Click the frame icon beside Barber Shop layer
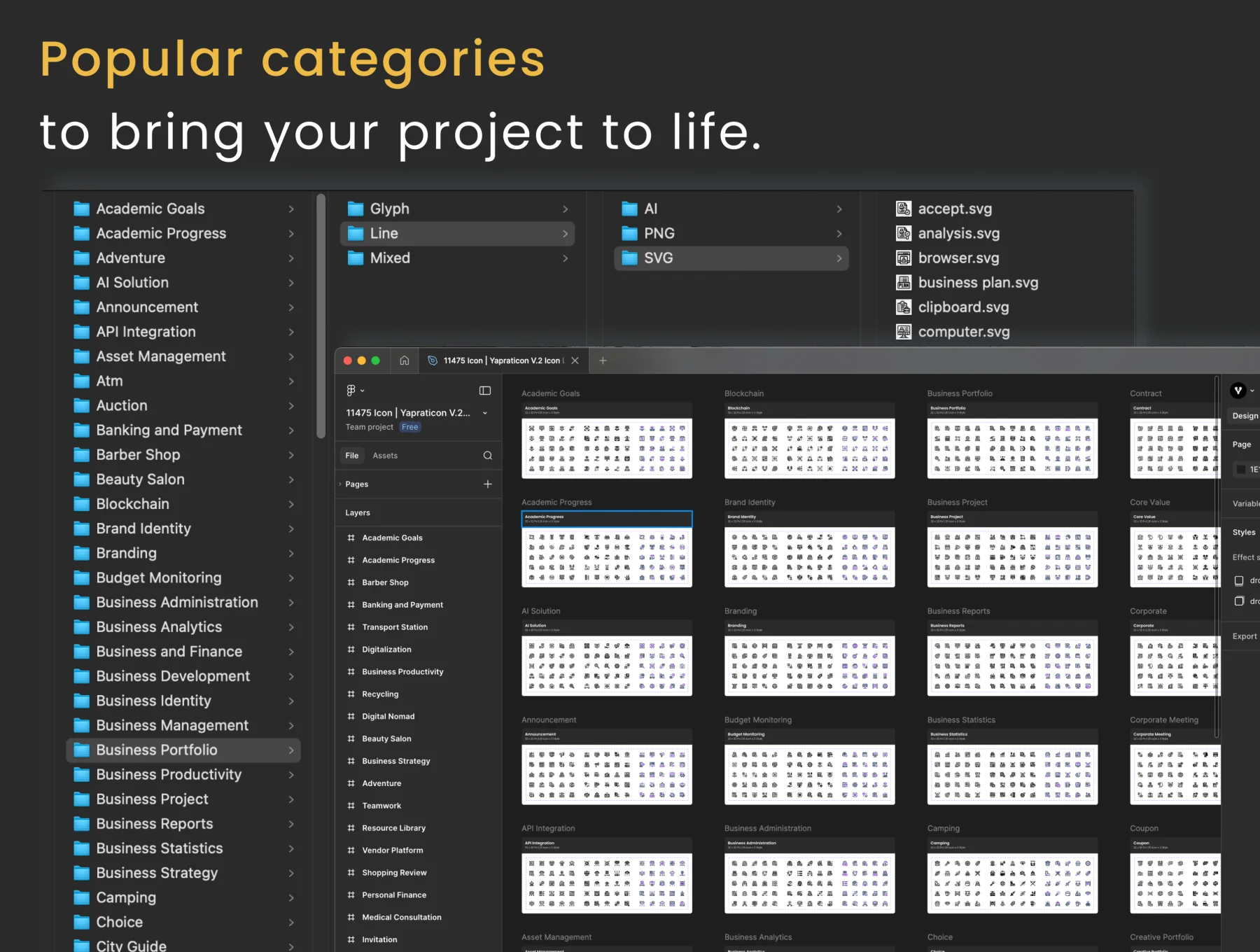 [351, 582]
